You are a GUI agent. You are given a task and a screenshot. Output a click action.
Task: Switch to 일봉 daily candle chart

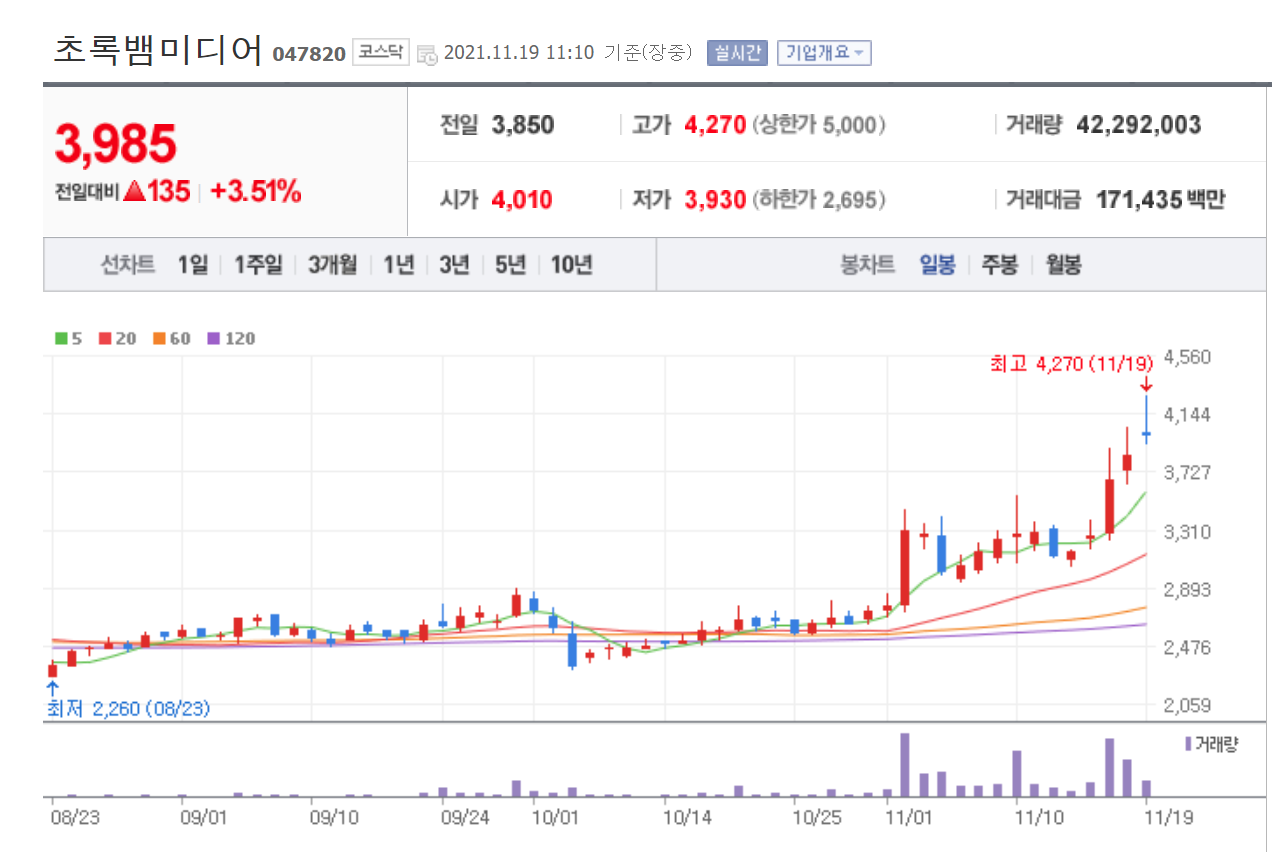pos(937,265)
